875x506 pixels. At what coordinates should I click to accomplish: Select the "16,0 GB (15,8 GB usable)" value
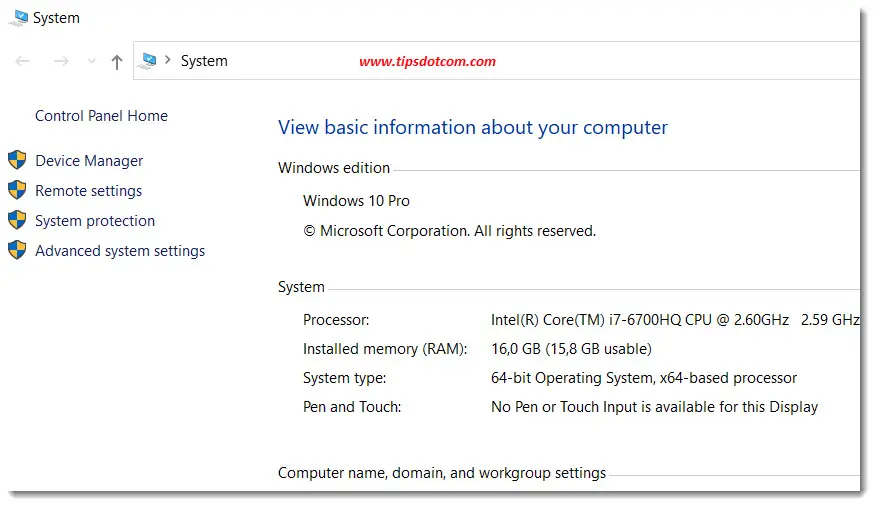(571, 349)
